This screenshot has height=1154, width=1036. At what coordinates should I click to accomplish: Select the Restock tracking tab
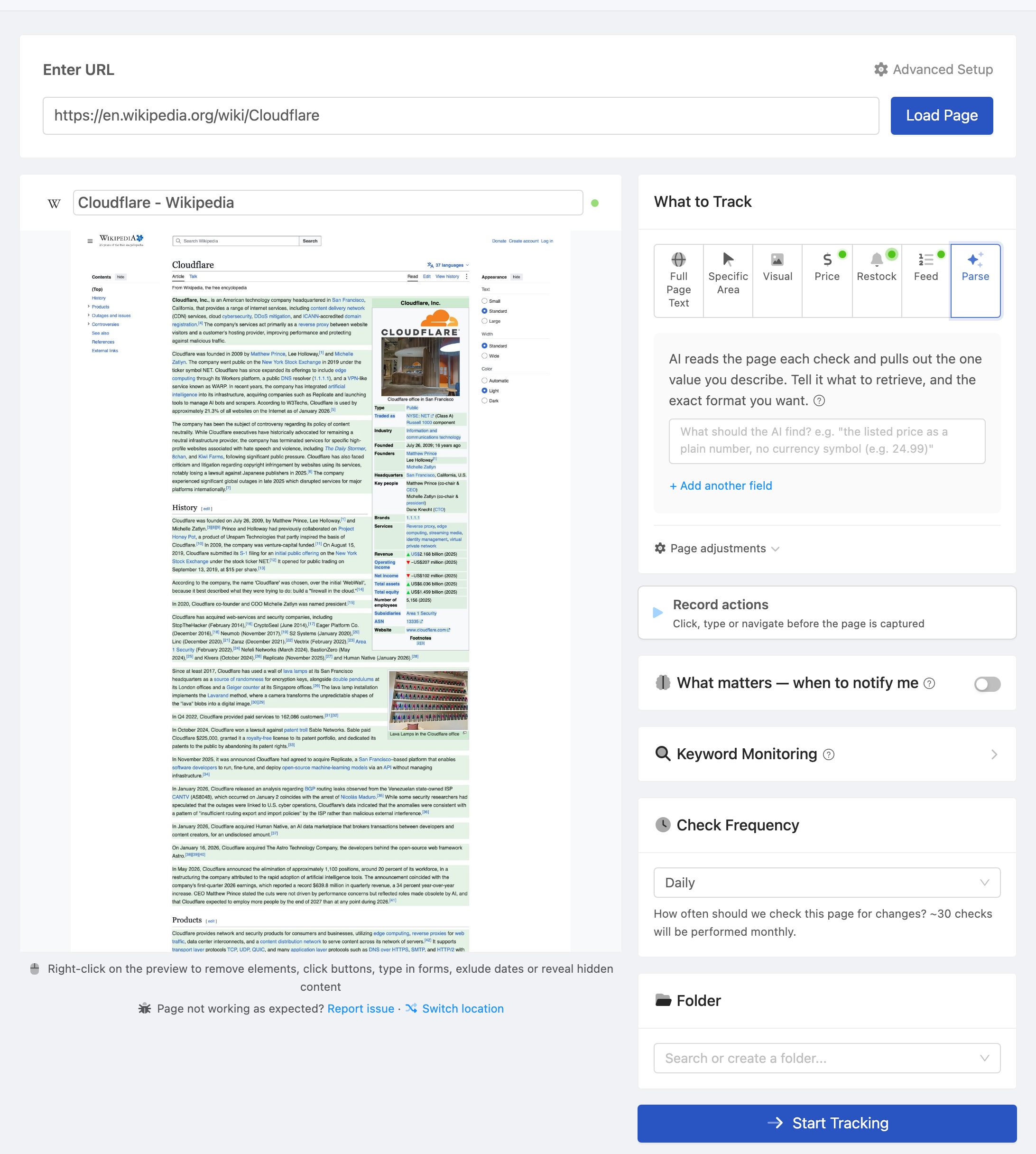click(x=877, y=281)
